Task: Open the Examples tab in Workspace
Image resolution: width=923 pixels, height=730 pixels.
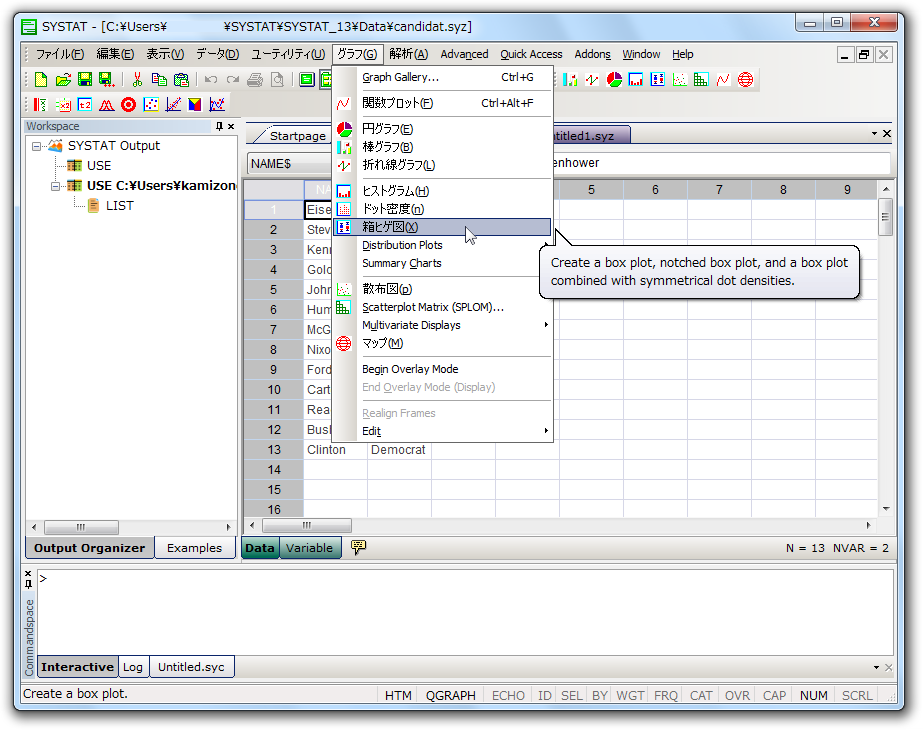Action: 194,548
